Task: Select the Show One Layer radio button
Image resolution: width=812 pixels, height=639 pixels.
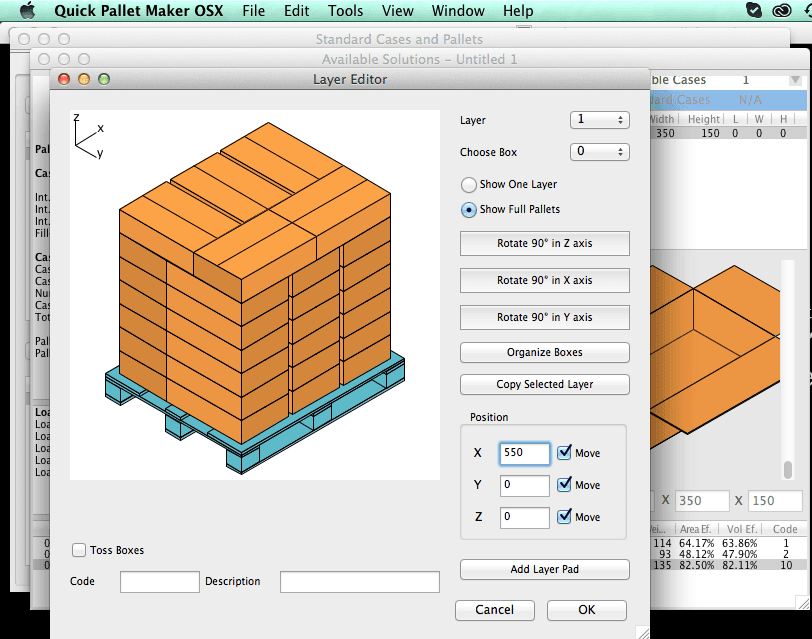Action: (468, 185)
